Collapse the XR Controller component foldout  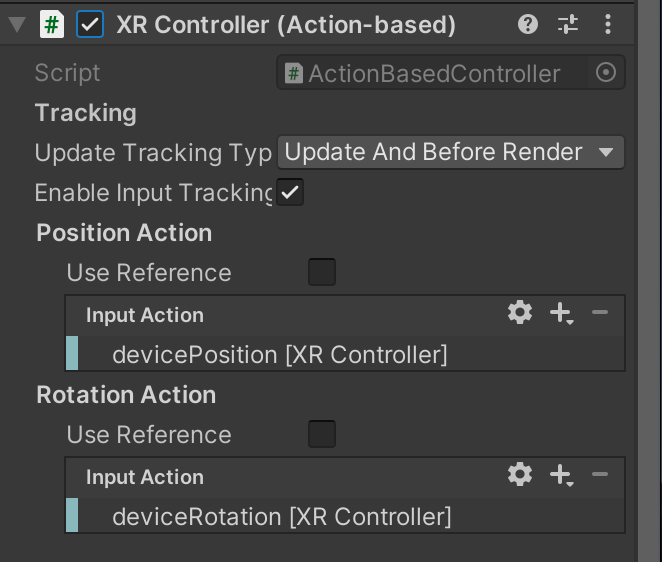17,24
